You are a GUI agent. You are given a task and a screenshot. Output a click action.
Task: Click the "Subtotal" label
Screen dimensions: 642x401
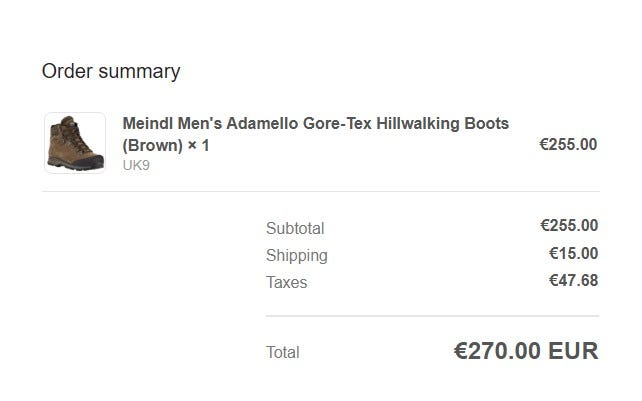point(295,228)
